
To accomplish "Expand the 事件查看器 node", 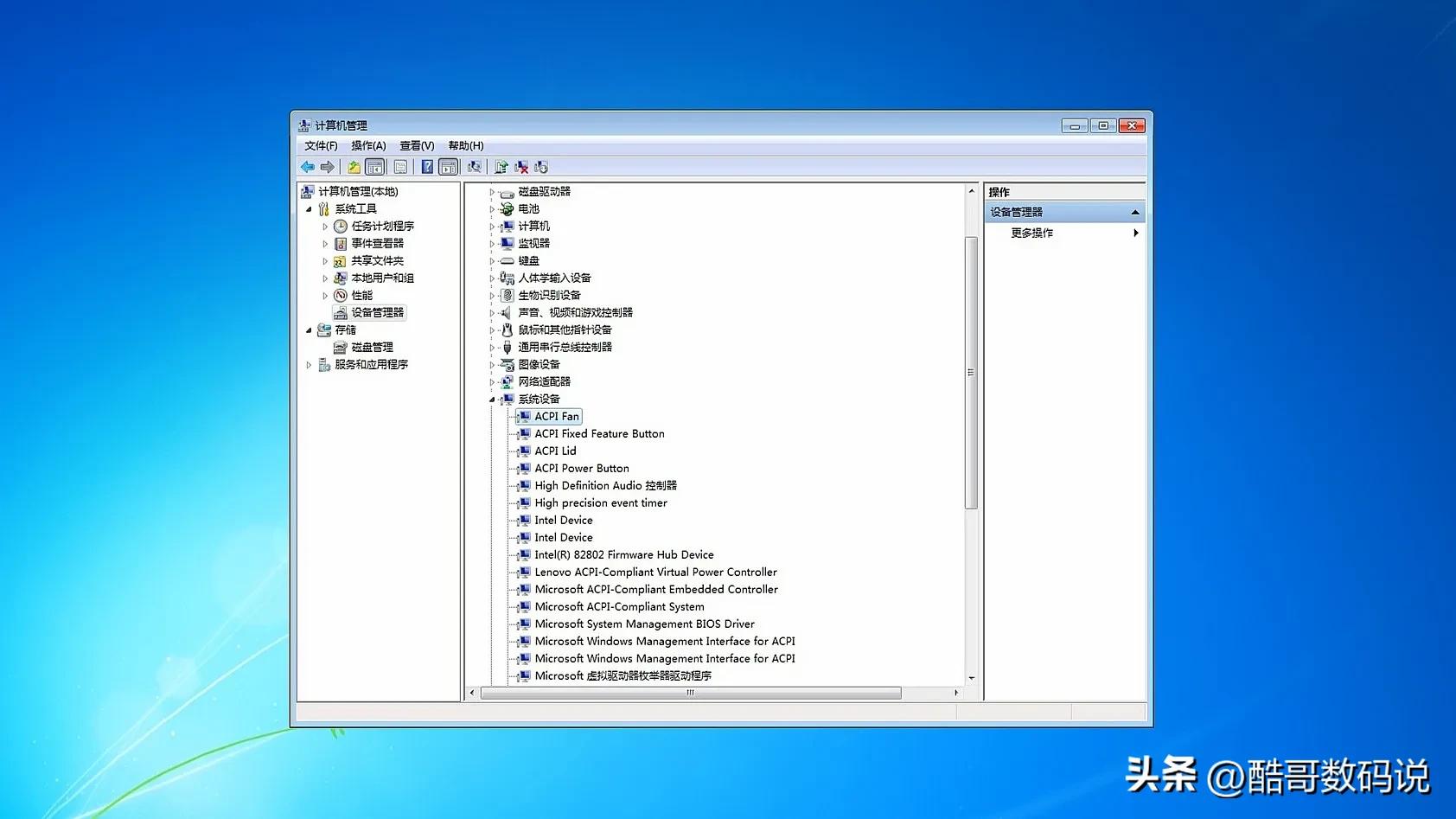I will pos(325,244).
